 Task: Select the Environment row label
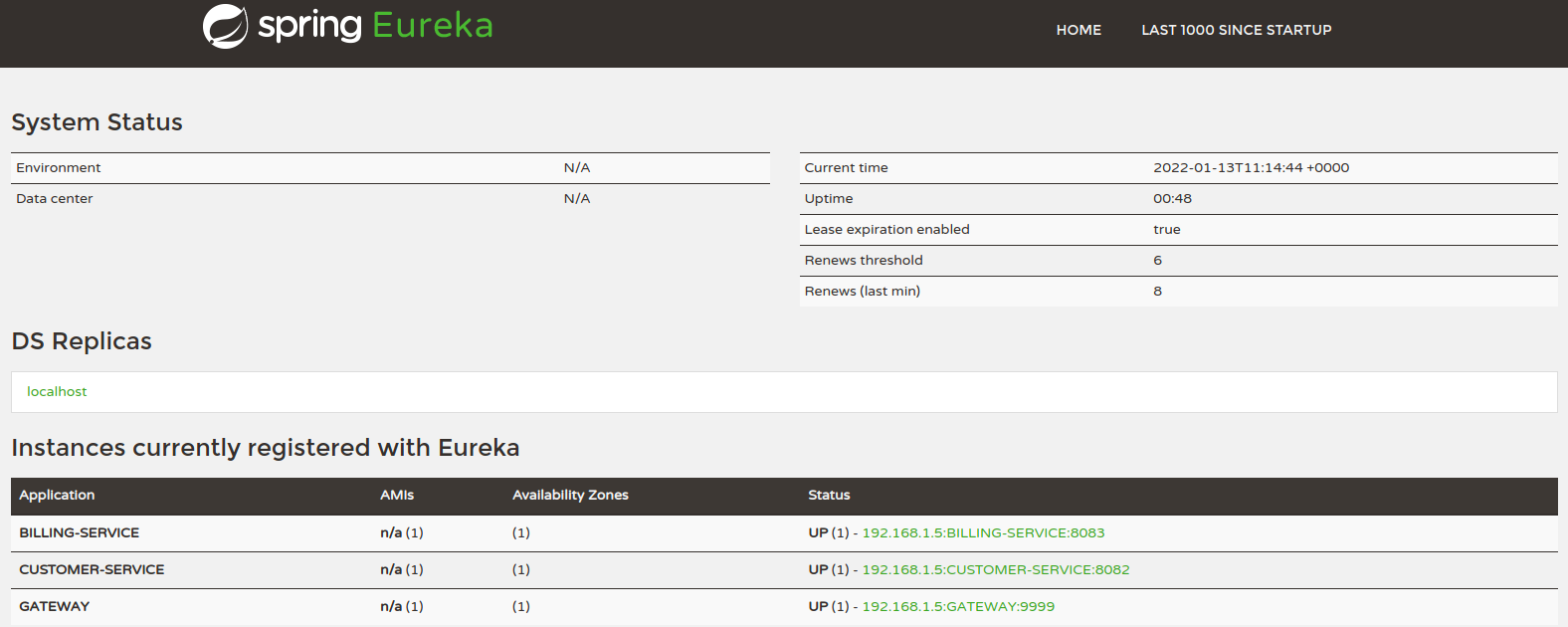pos(59,168)
